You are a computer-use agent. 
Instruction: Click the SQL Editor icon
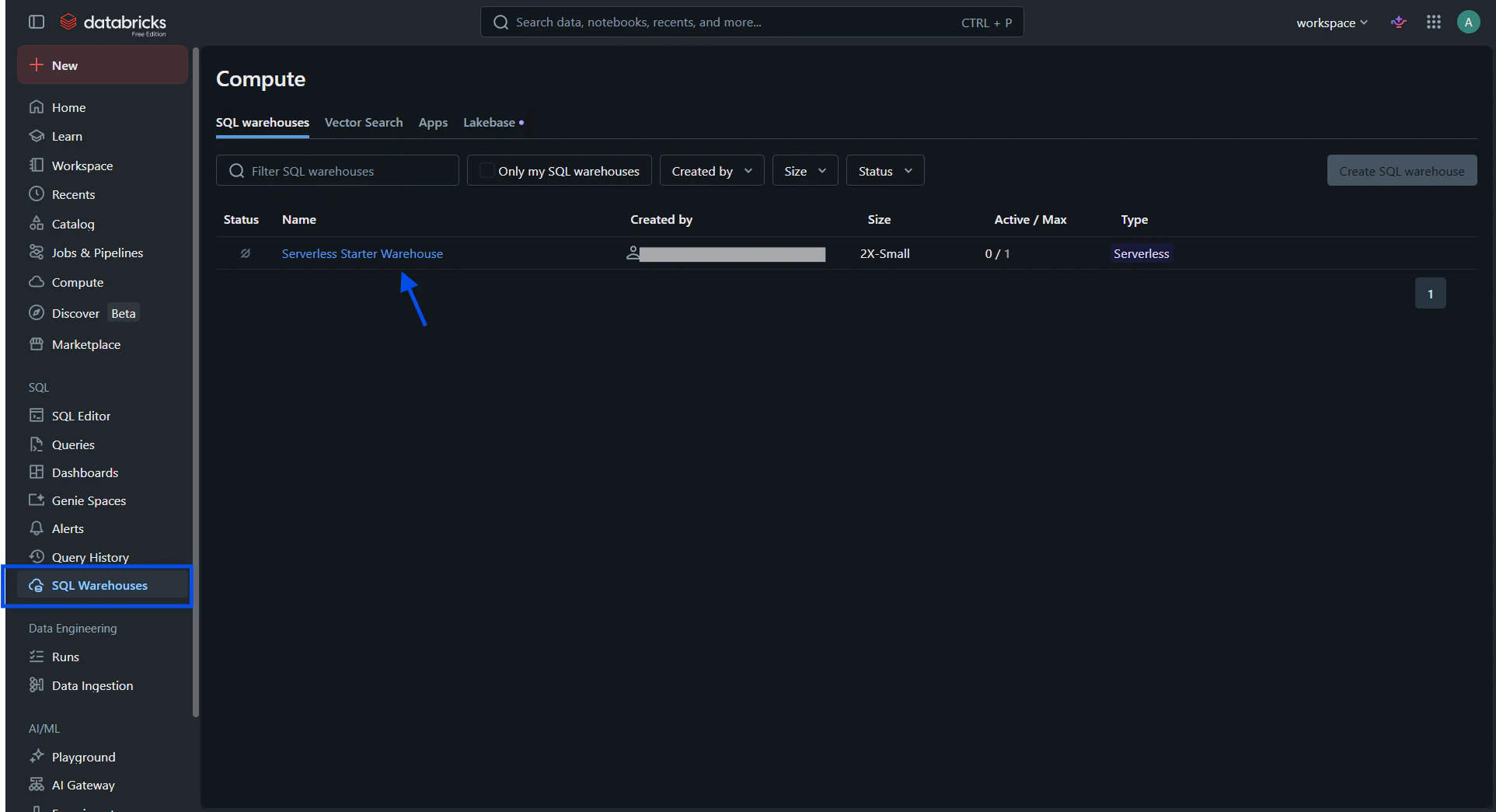(x=37, y=415)
